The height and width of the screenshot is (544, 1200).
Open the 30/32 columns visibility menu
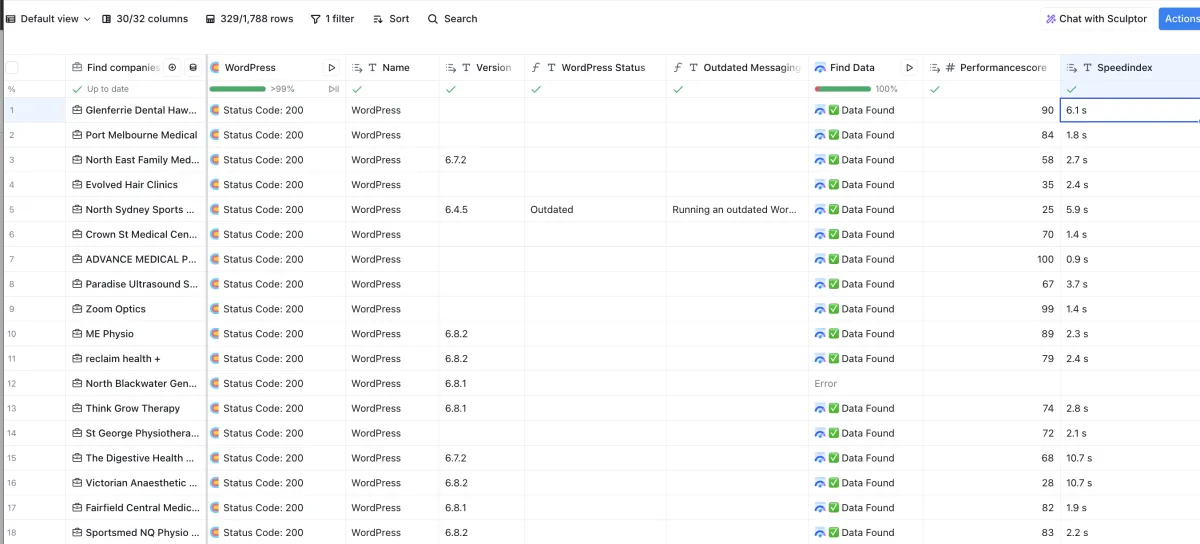click(144, 19)
